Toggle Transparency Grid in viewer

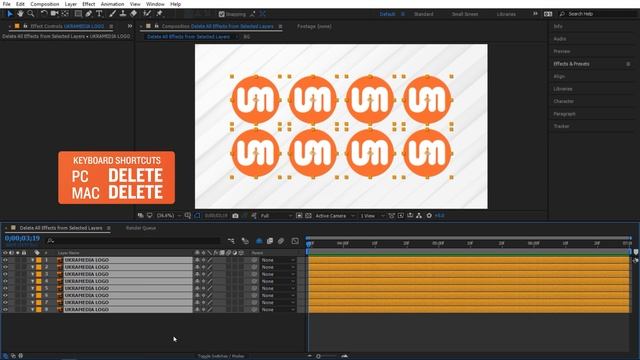pyautogui.click(x=308, y=216)
